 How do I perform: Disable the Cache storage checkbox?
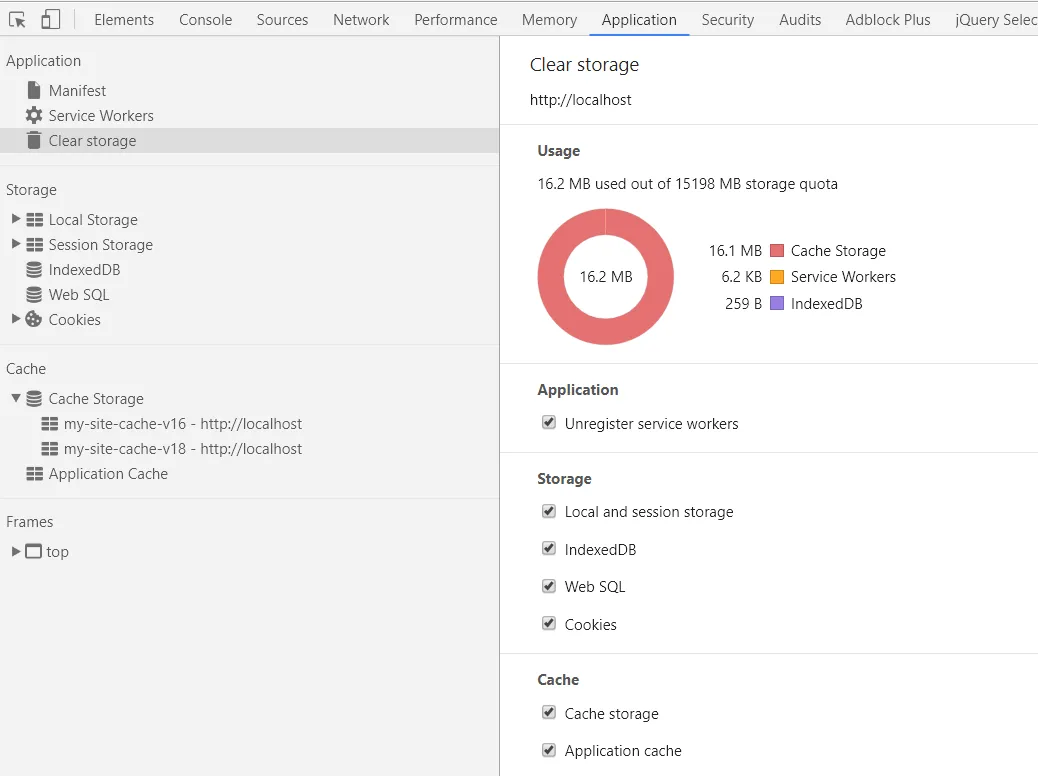(549, 713)
